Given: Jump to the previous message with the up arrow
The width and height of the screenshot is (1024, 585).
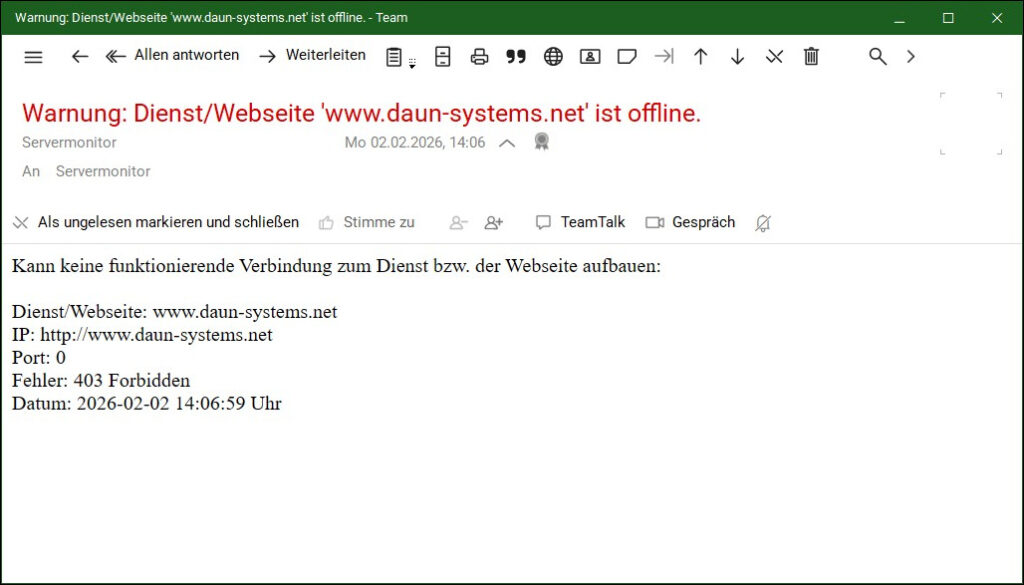Looking at the screenshot, I should coord(700,56).
